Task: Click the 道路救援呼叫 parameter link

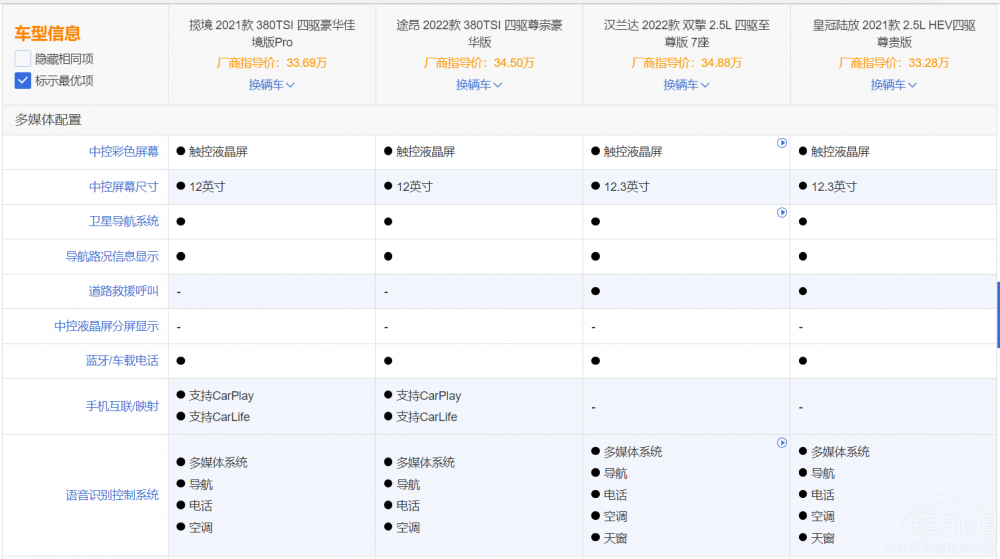Action: pos(123,292)
